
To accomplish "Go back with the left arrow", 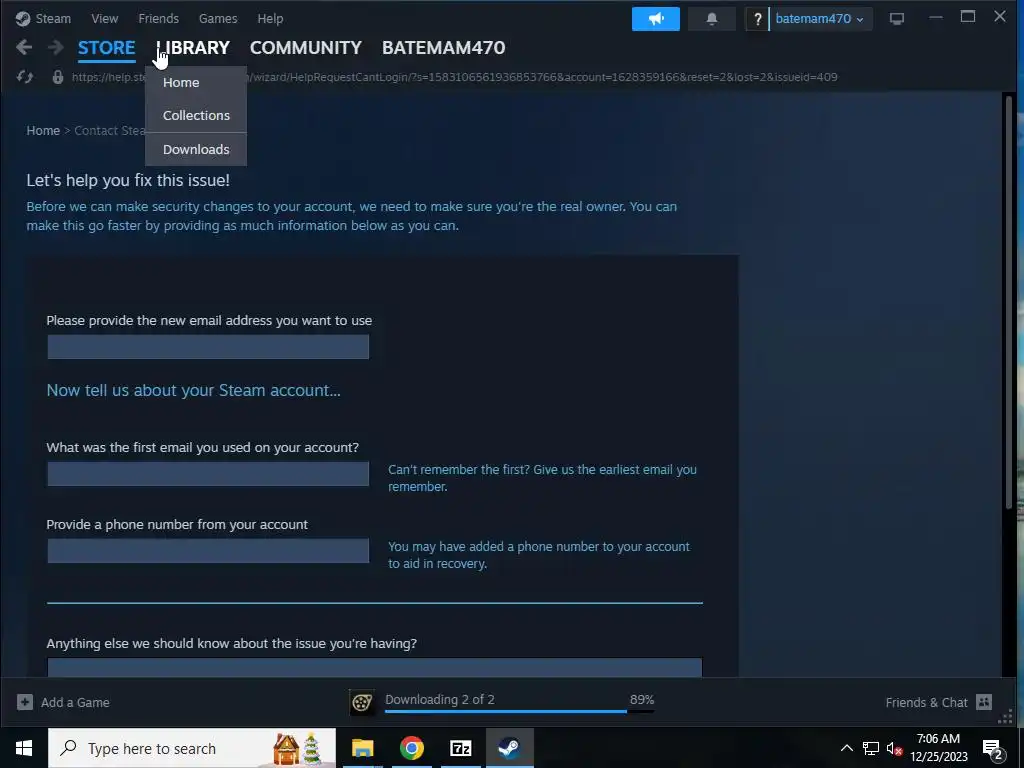I will pos(24,47).
